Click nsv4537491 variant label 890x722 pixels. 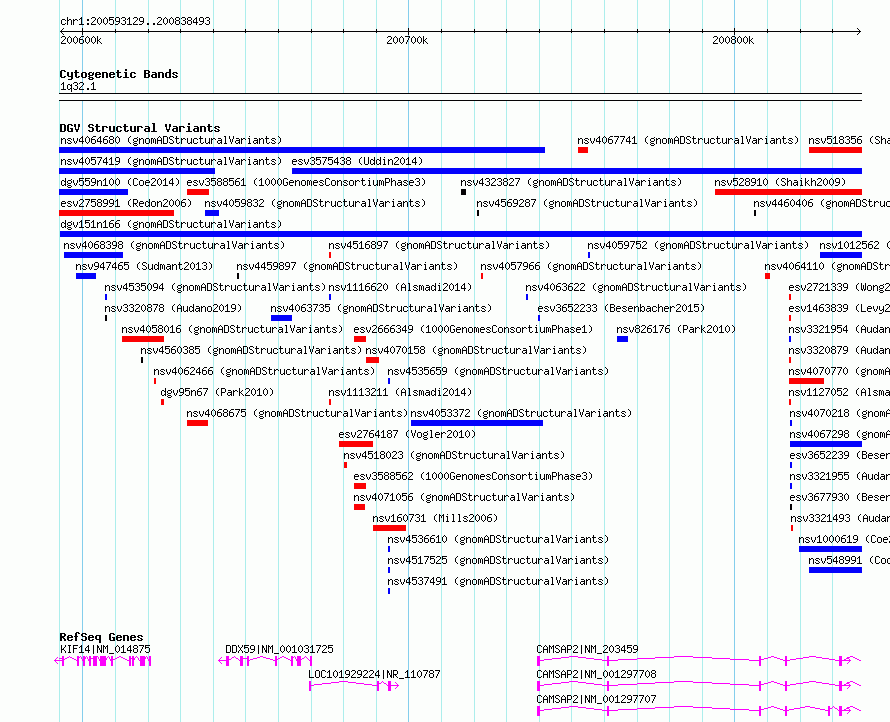point(498,581)
